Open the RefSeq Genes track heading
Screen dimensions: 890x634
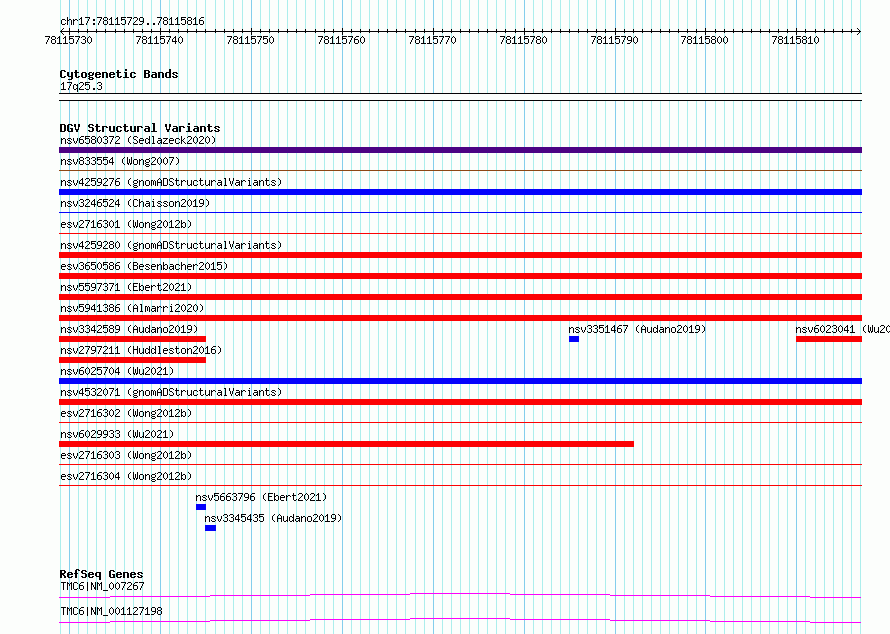(101, 574)
